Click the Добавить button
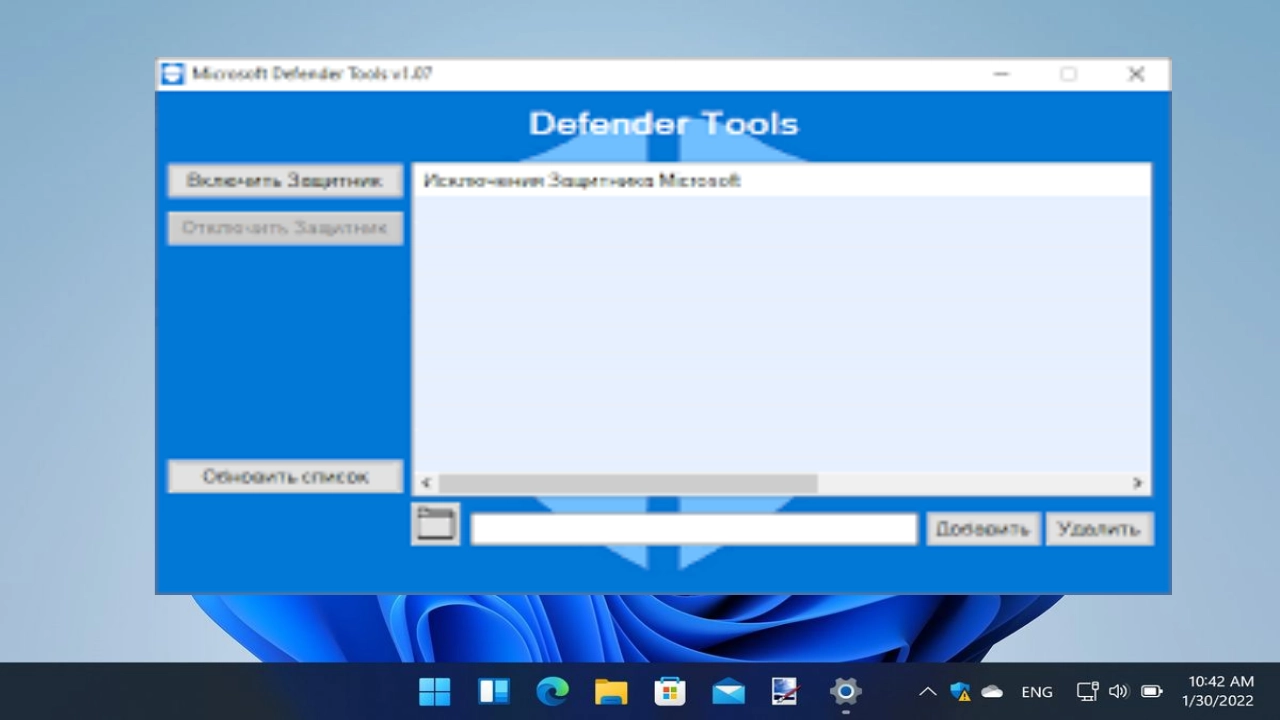 point(983,529)
